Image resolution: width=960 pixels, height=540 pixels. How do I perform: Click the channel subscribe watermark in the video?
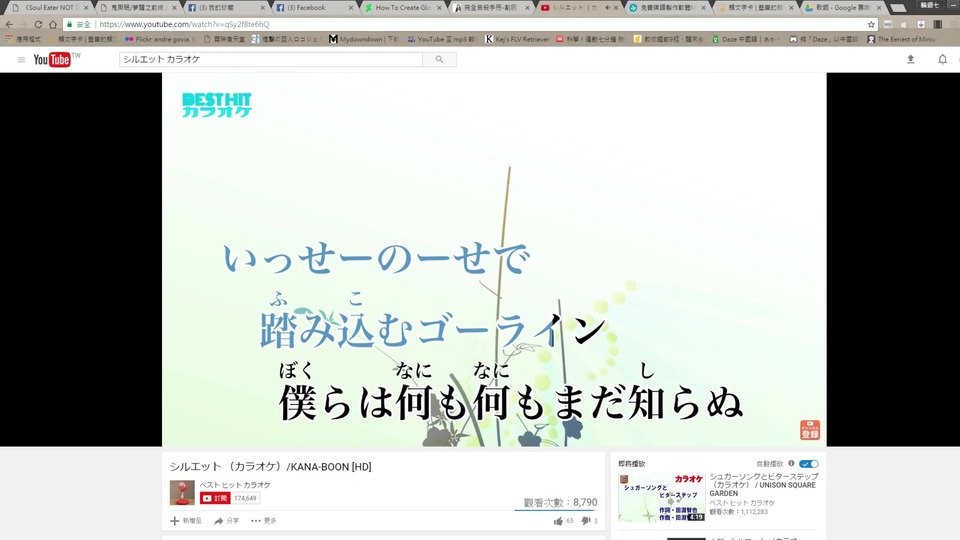809,430
